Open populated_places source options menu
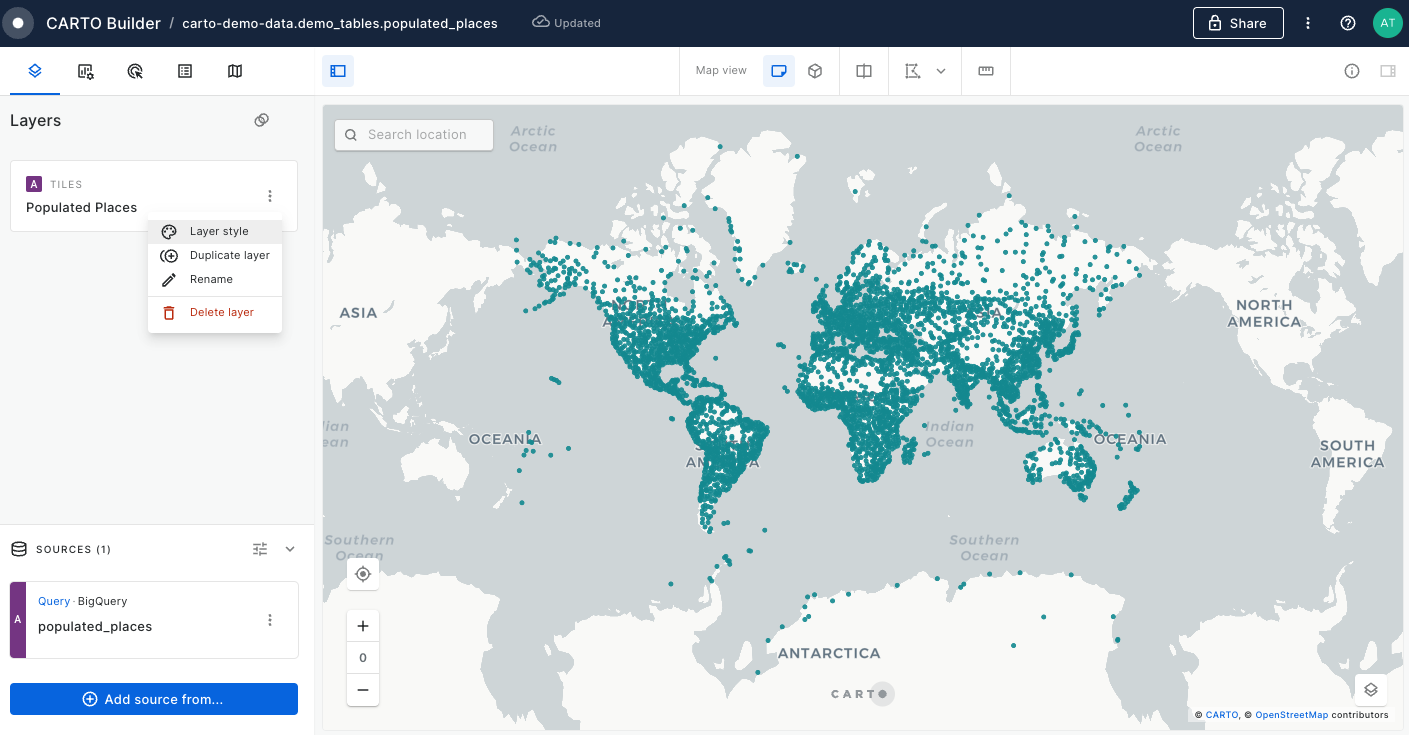 pyautogui.click(x=270, y=620)
